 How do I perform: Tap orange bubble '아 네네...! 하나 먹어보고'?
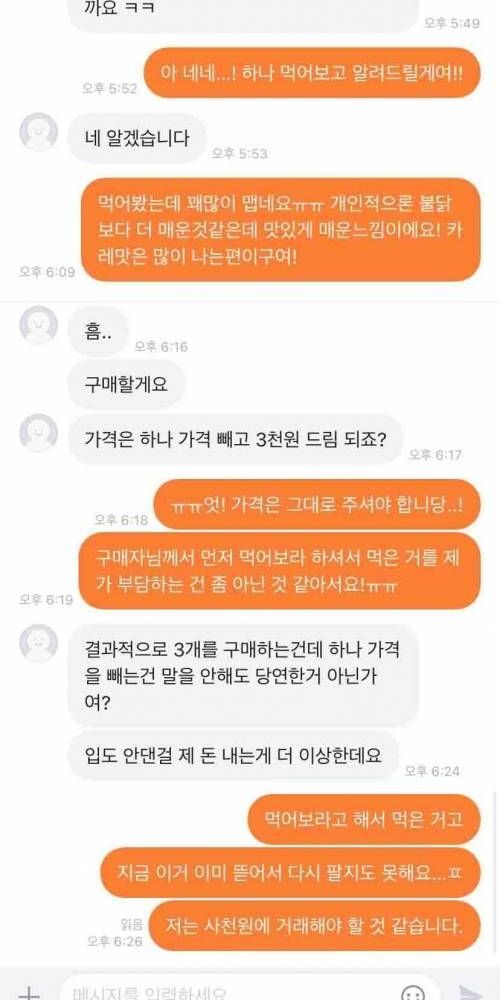pos(312,73)
